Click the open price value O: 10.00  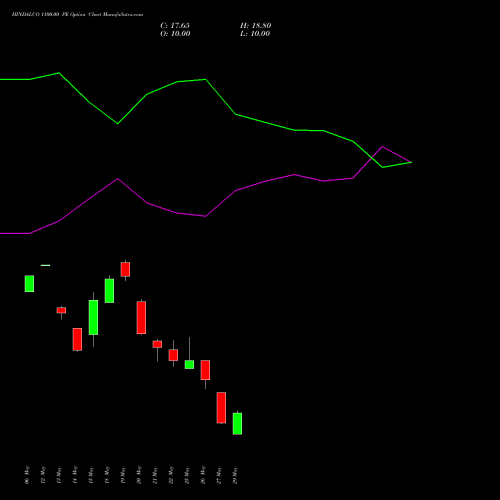(x=175, y=34)
